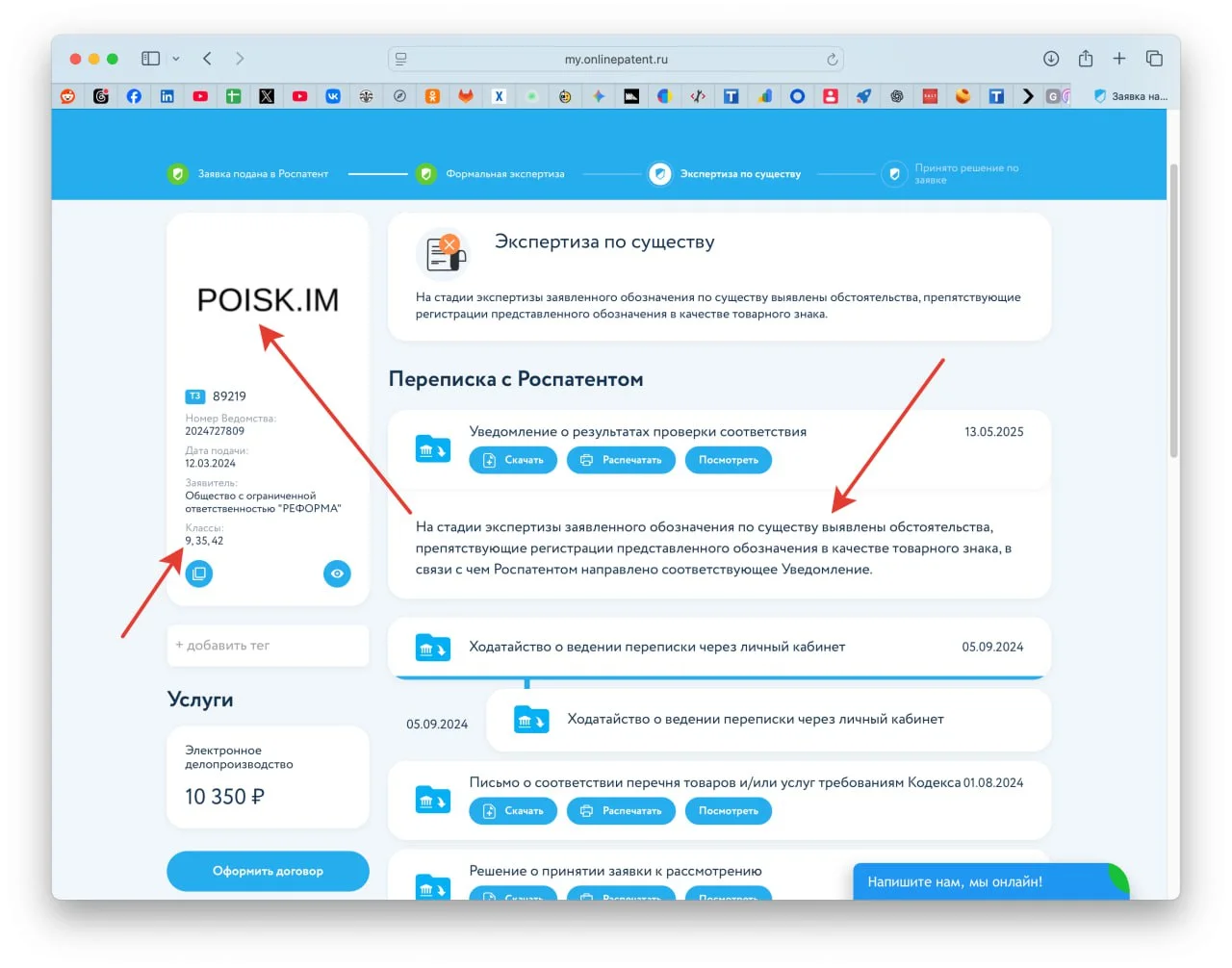Screen dimensions: 1232x968
Task: Expand the bookmarks overflow chevron
Action: click(1028, 96)
